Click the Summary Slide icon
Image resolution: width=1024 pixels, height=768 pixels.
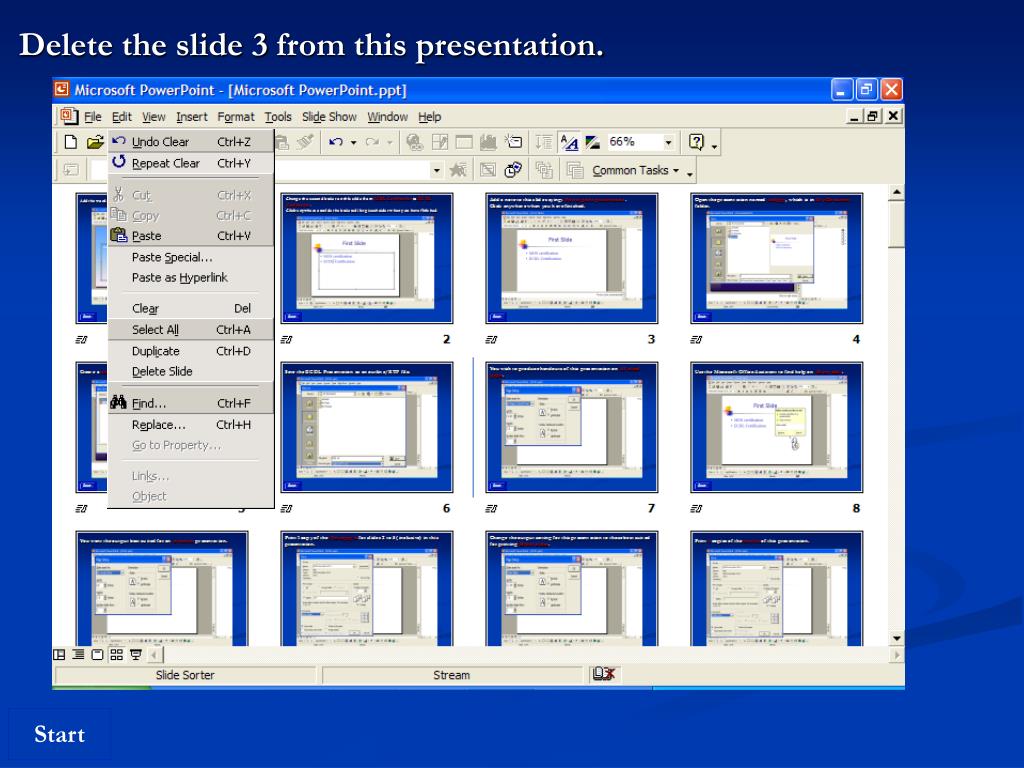click(x=544, y=170)
